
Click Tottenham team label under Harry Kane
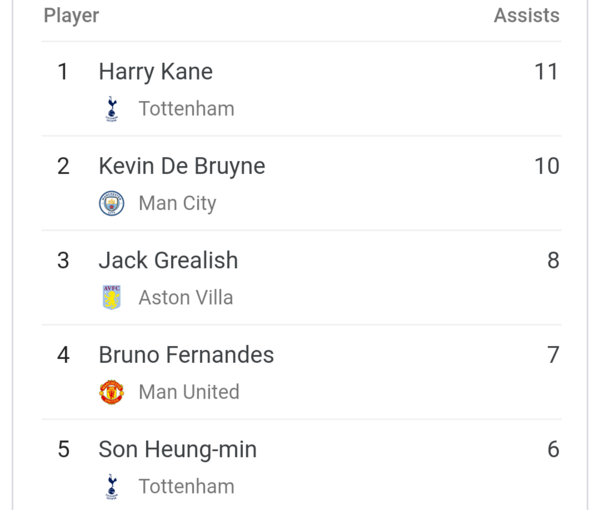point(187,109)
